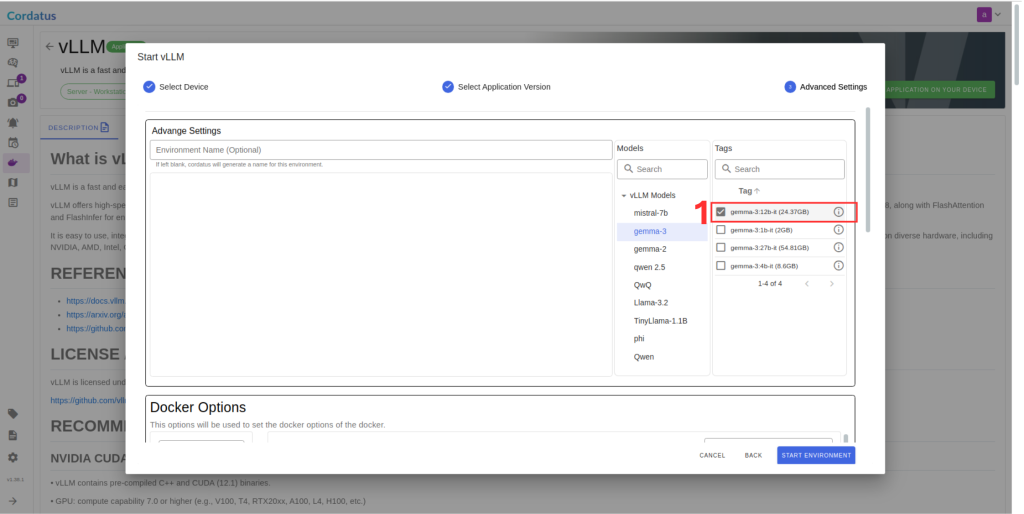Open the monitor dashboard sidebar icon
The width and height of the screenshot is (1024, 514).
[x=12, y=43]
